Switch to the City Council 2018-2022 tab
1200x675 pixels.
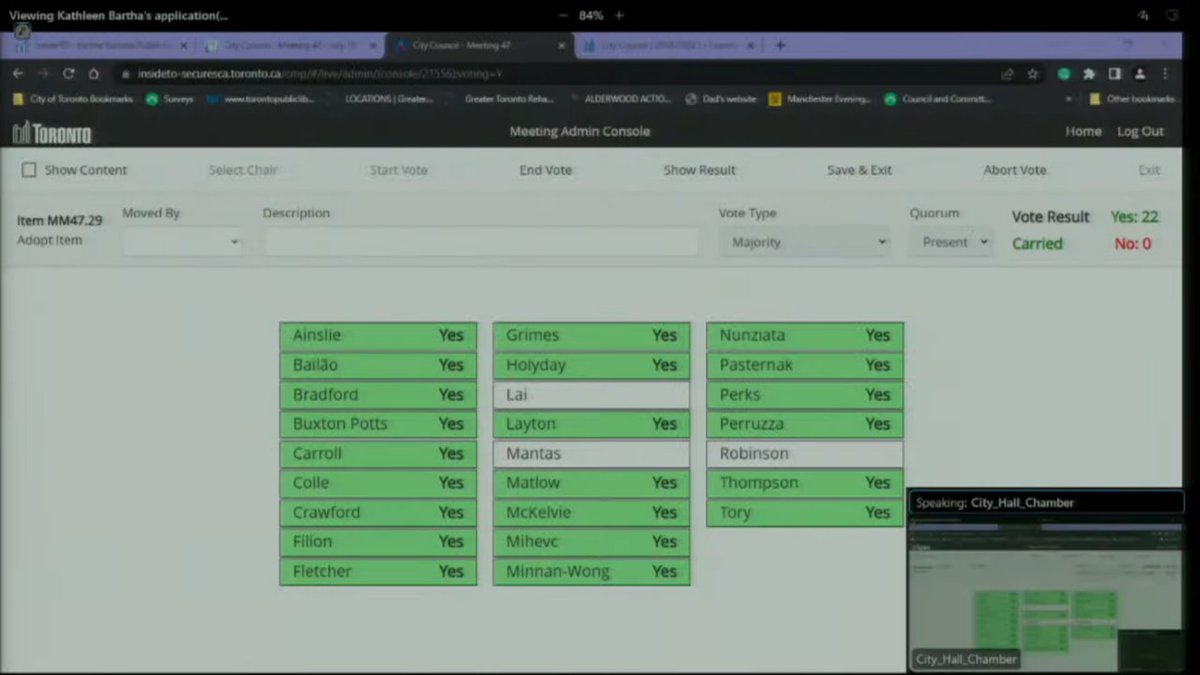pyautogui.click(x=667, y=45)
